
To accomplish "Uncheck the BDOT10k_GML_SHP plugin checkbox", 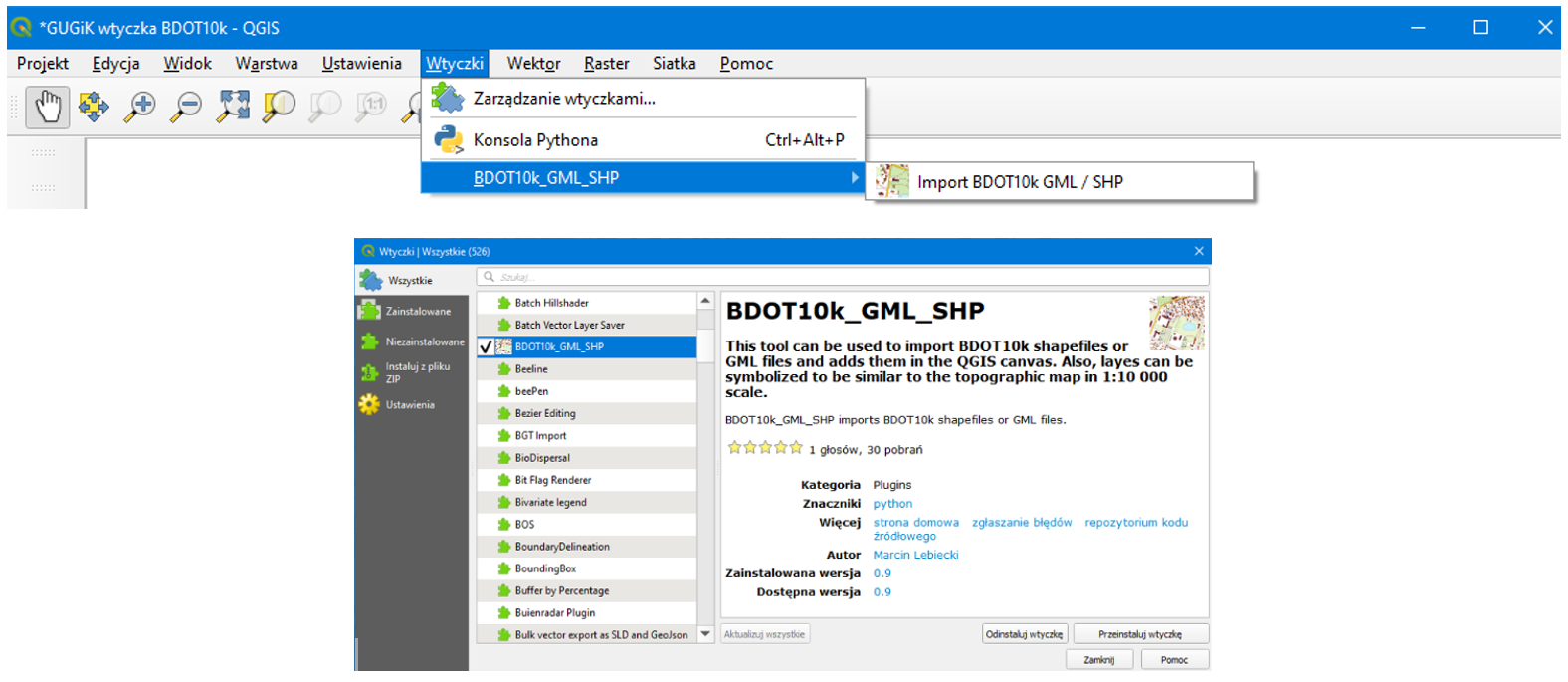I will tap(487, 347).
